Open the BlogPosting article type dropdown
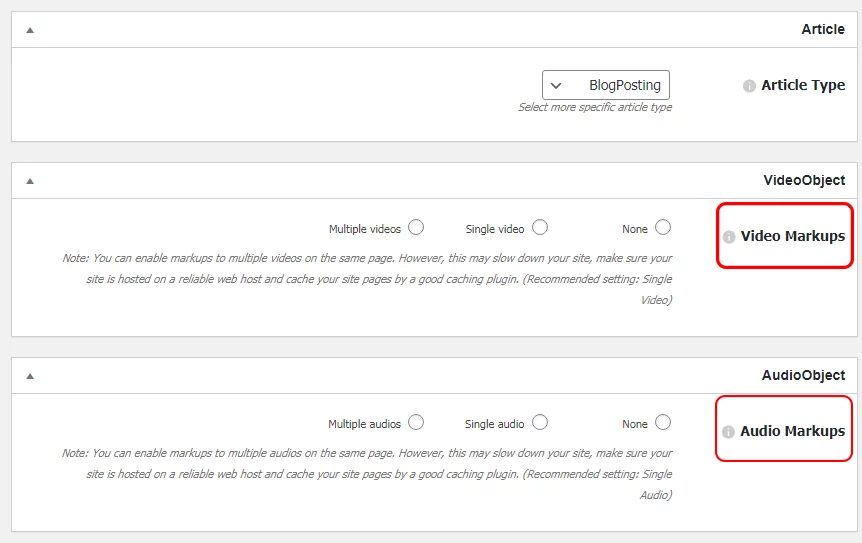Viewport: 862px width, 543px height. click(606, 85)
